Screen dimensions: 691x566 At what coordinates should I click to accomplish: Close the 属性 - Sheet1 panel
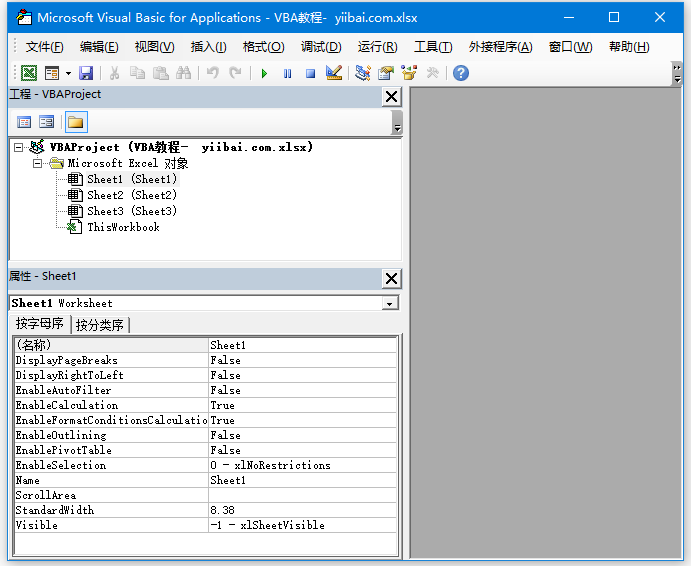pos(391,279)
